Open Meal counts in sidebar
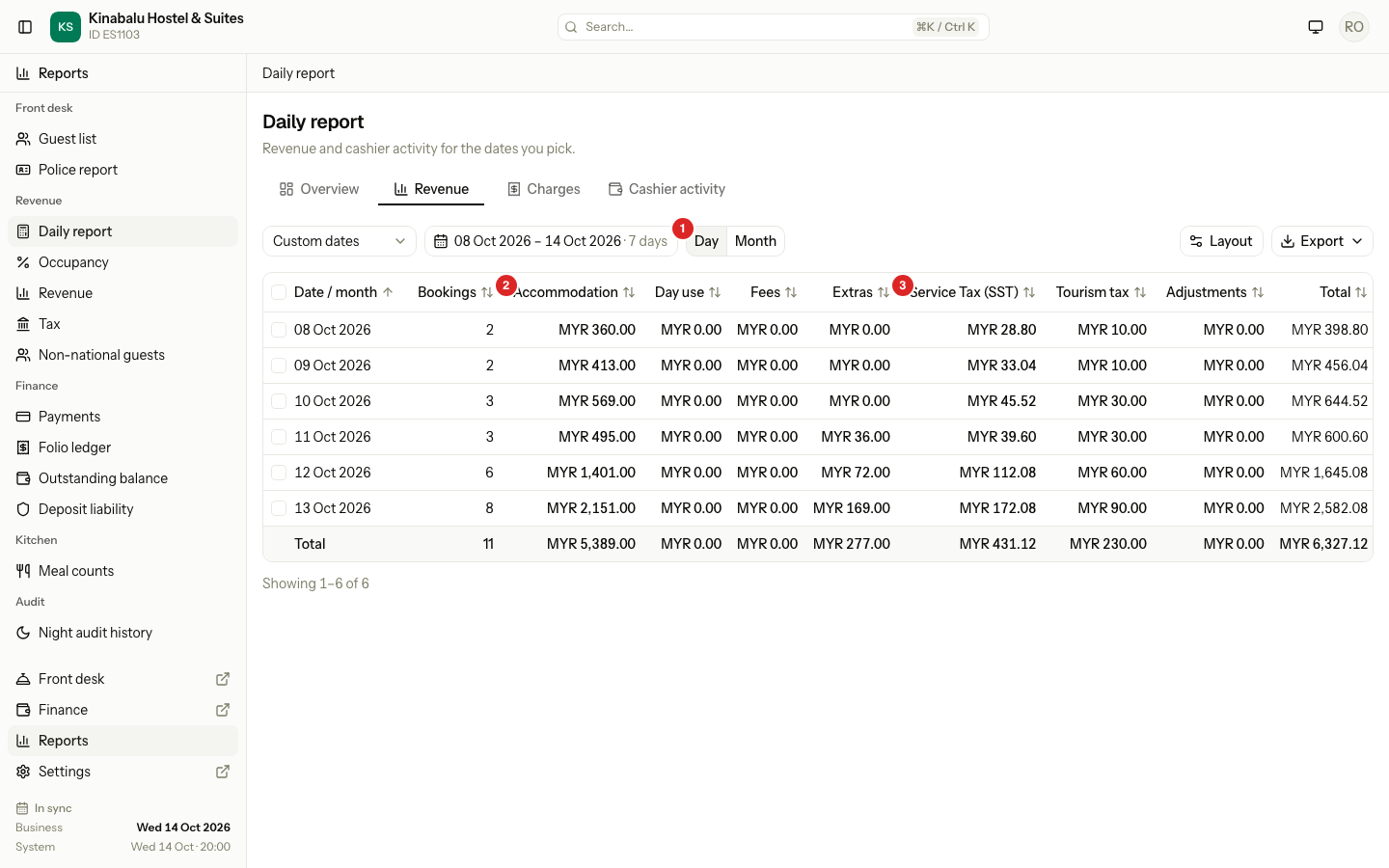1389x868 pixels. point(123,571)
